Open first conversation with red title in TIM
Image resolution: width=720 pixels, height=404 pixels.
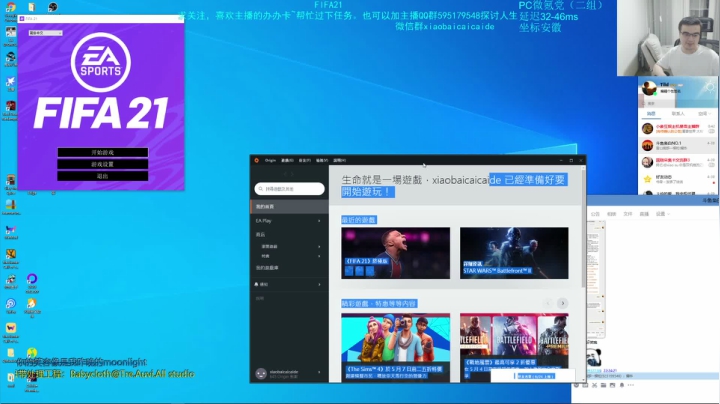click(677, 129)
